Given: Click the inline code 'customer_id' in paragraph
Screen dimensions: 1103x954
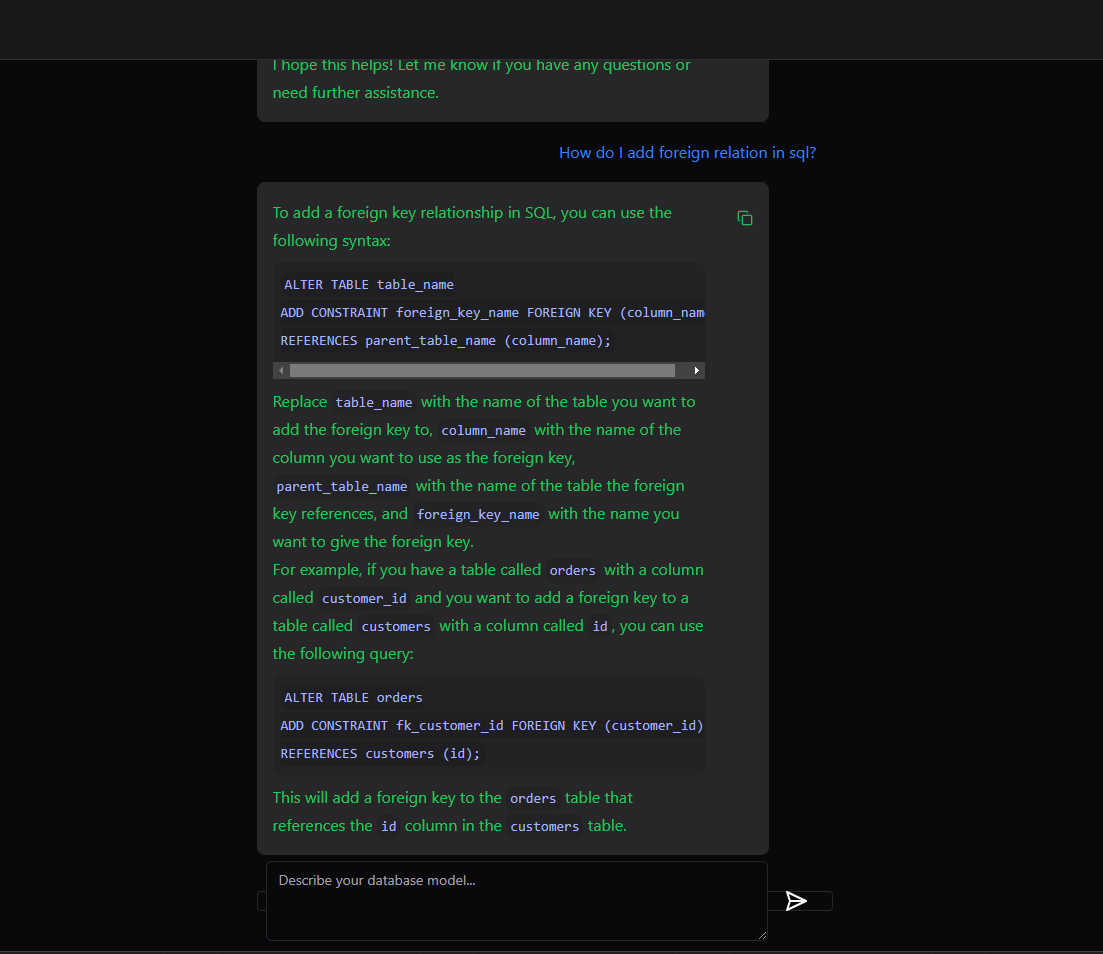Looking at the screenshot, I should (x=364, y=598).
